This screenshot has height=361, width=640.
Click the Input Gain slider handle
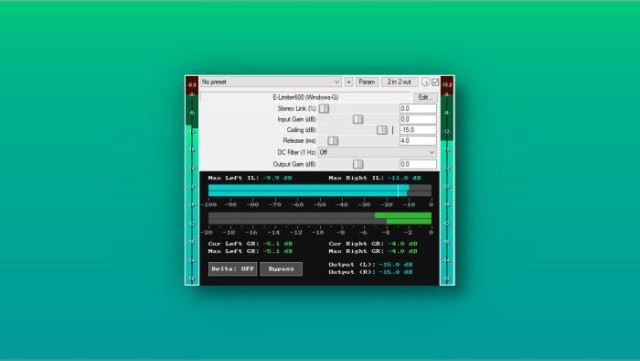[358, 119]
